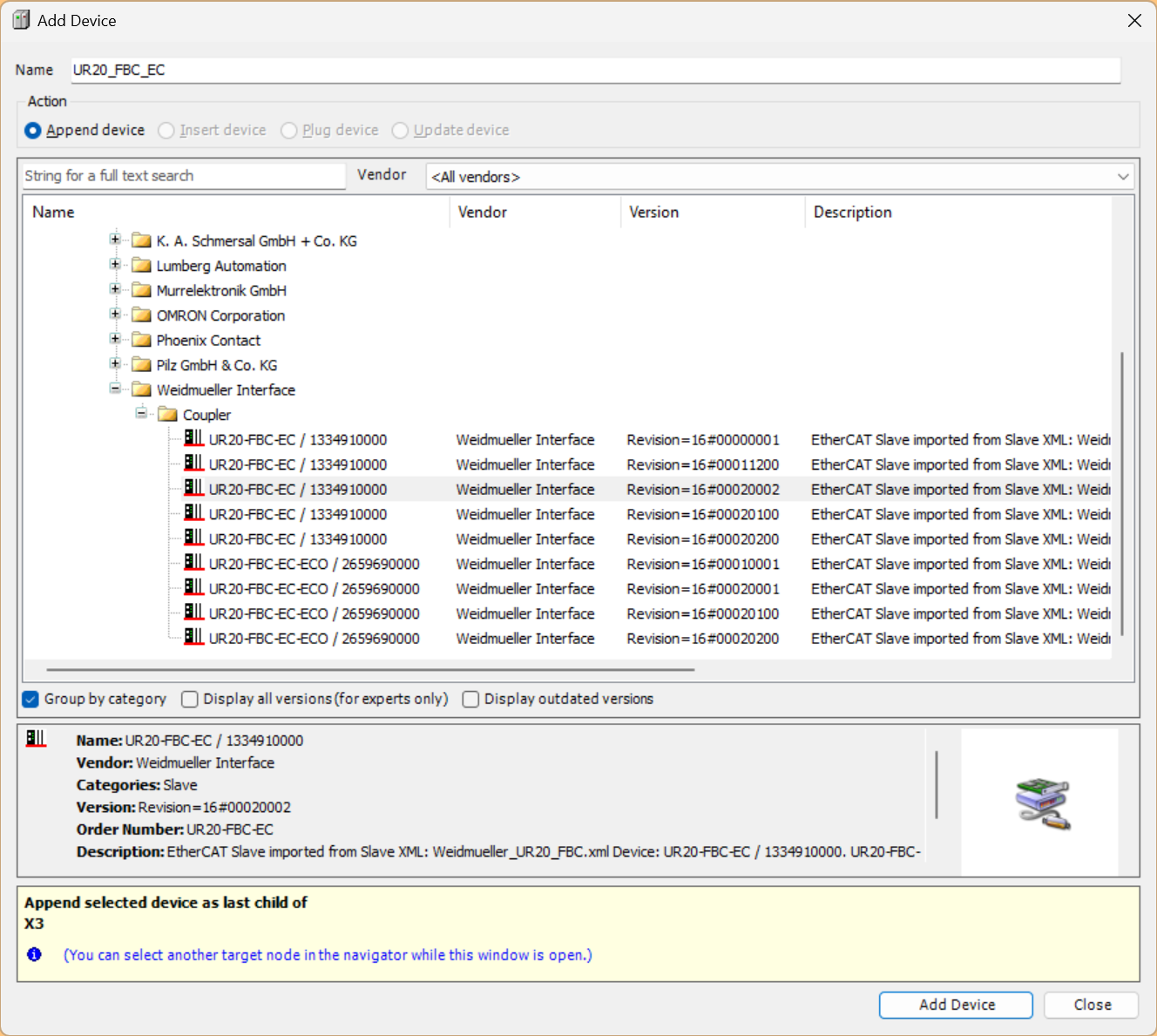Sort by the Name column header
1157x1036 pixels.
click(x=236, y=212)
